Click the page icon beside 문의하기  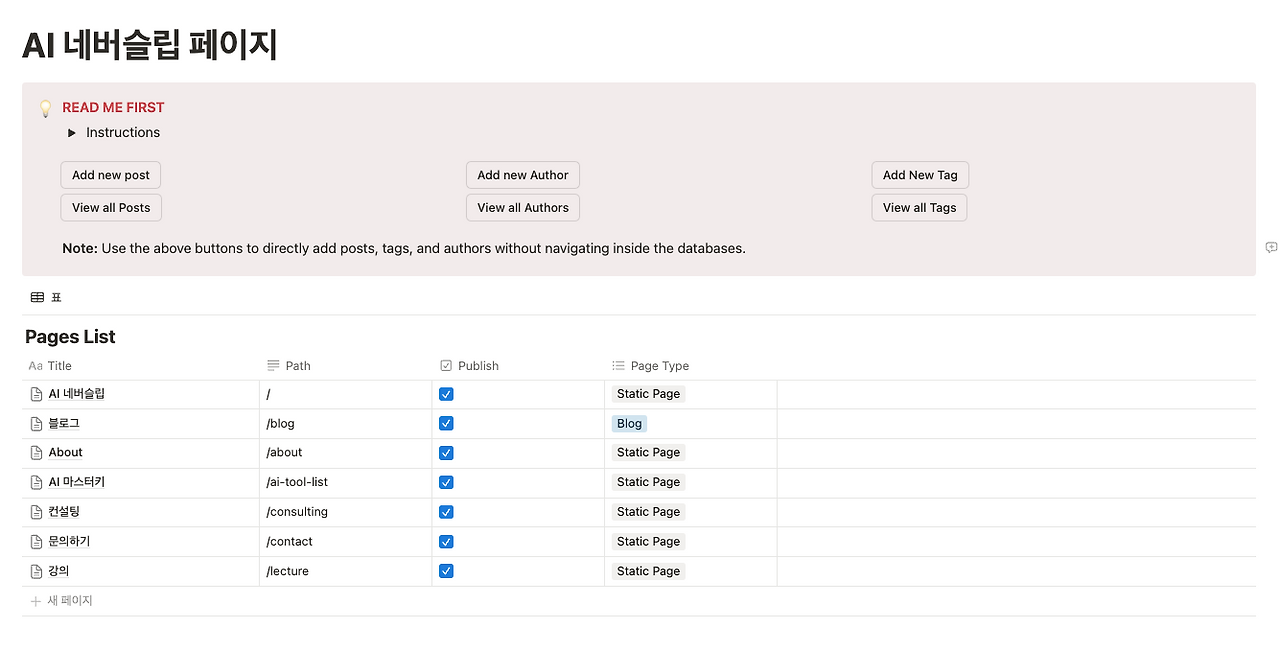(36, 542)
